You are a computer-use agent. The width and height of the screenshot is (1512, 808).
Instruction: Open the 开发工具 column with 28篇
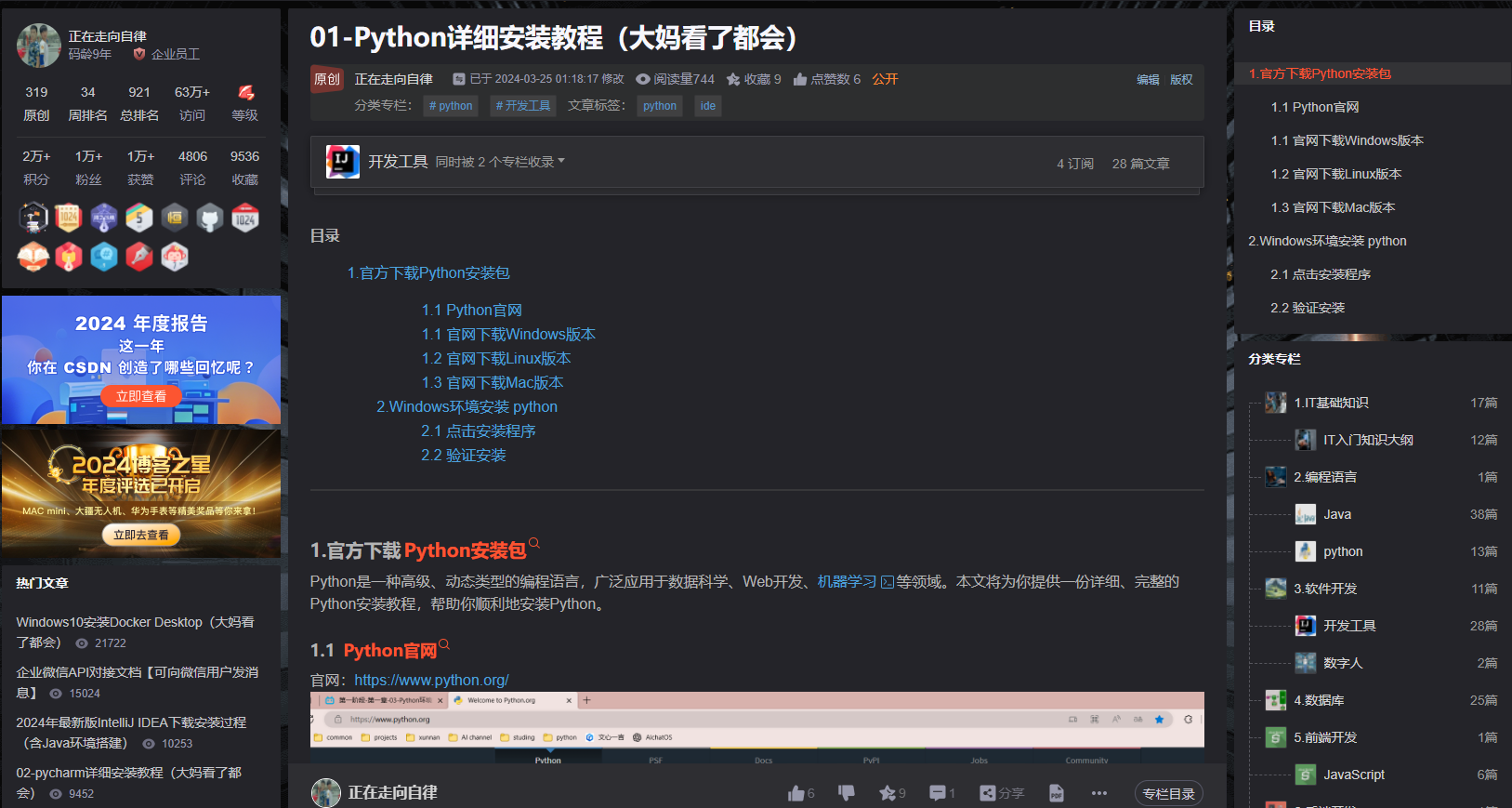[x=1349, y=626]
